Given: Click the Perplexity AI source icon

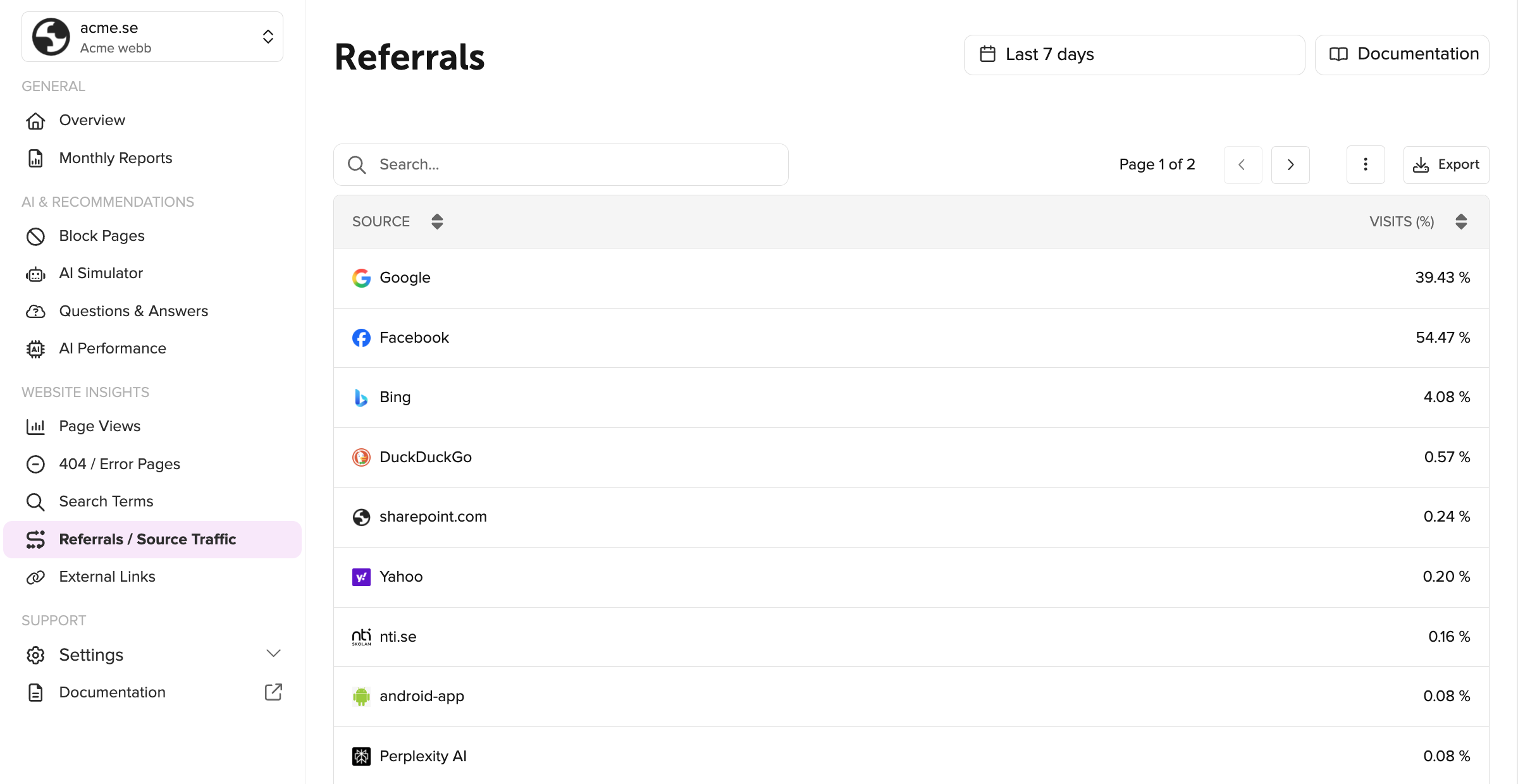Looking at the screenshot, I should tap(361, 756).
